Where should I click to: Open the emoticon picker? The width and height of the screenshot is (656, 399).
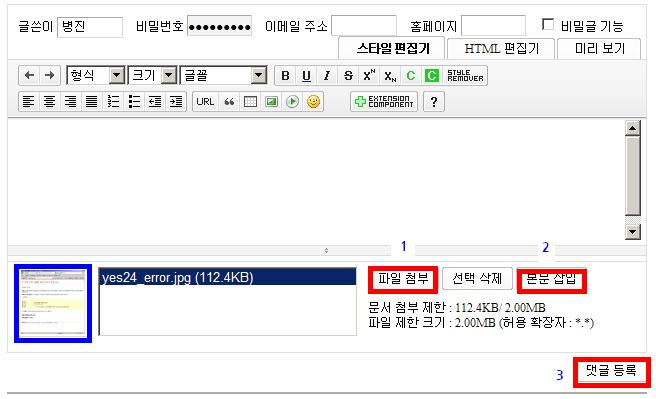tap(313, 102)
